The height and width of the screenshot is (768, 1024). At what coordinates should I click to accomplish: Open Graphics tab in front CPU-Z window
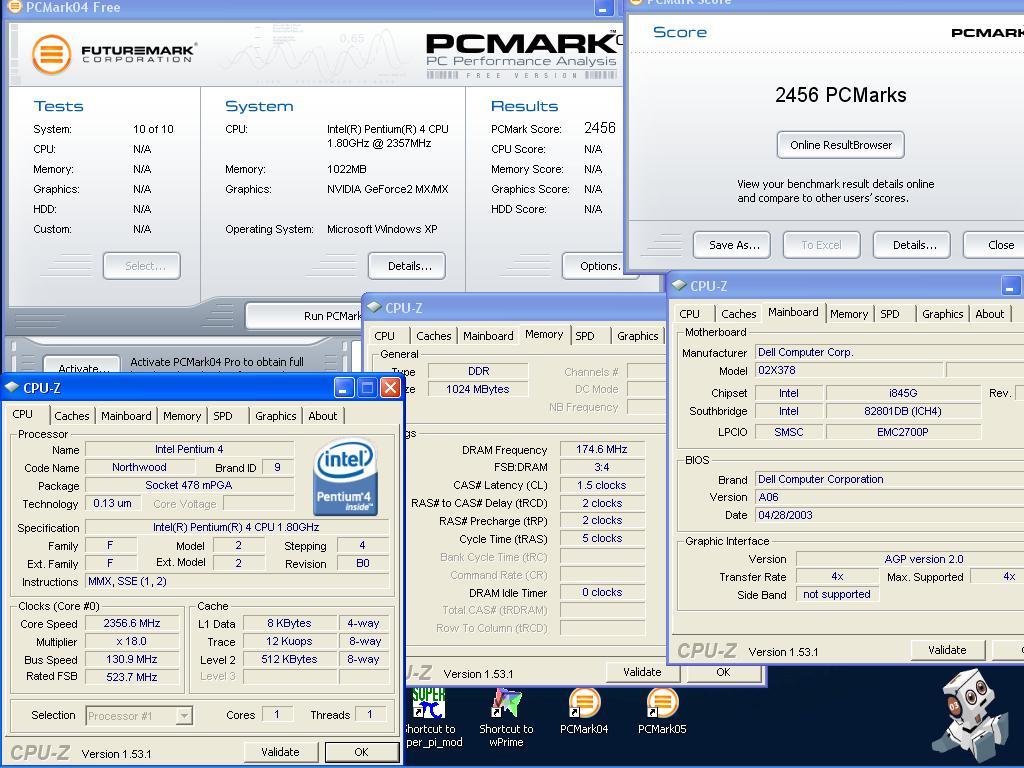(x=276, y=416)
